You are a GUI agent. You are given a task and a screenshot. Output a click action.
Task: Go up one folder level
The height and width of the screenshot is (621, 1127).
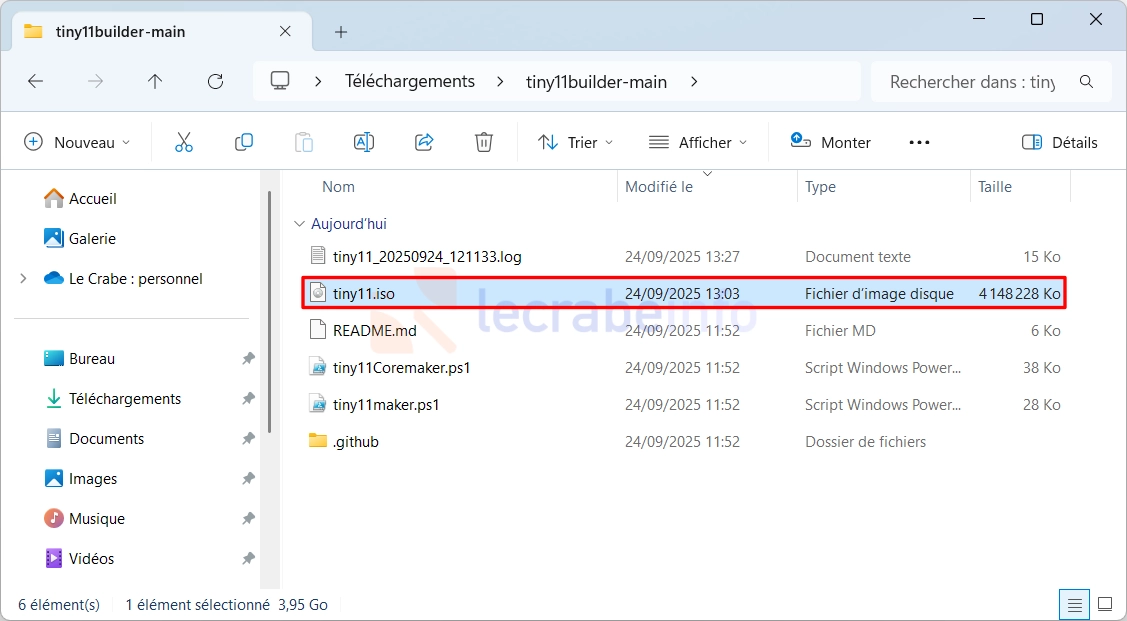(155, 81)
